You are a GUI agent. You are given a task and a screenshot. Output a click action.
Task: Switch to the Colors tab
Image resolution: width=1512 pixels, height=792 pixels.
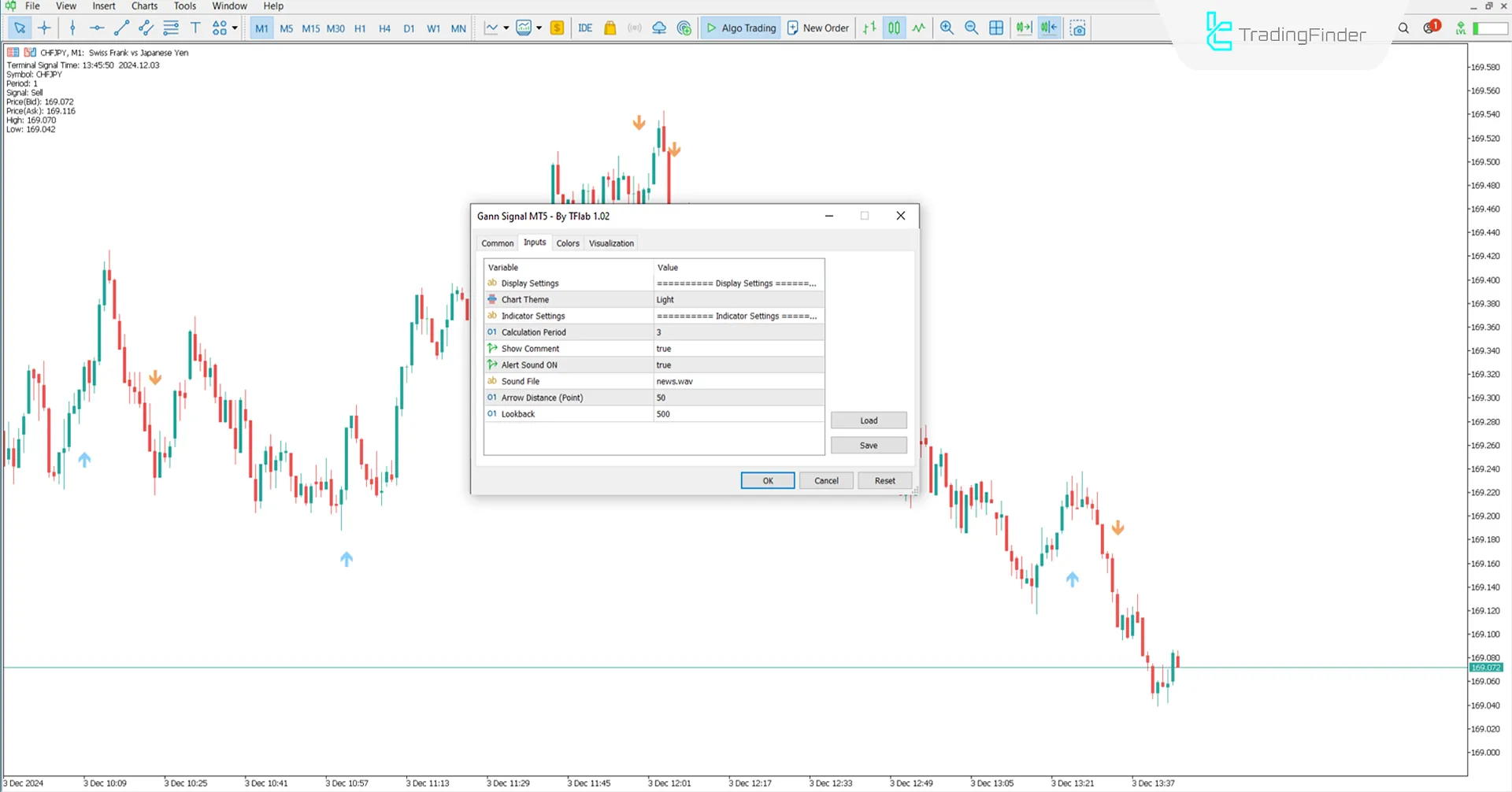[568, 242]
